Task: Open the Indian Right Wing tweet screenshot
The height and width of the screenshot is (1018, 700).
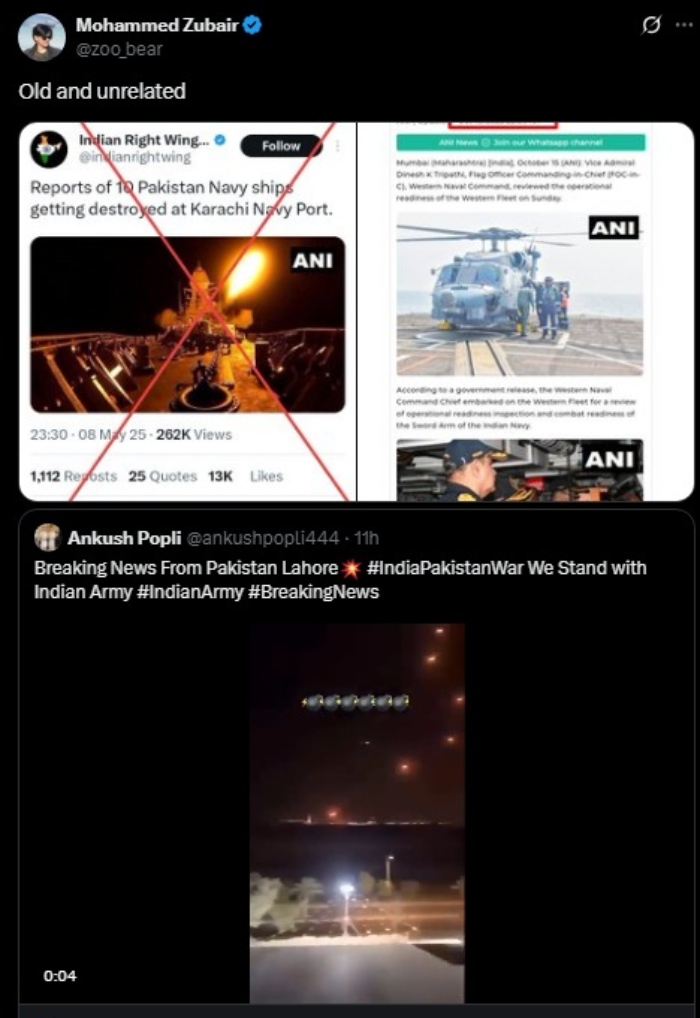Action: (188, 312)
